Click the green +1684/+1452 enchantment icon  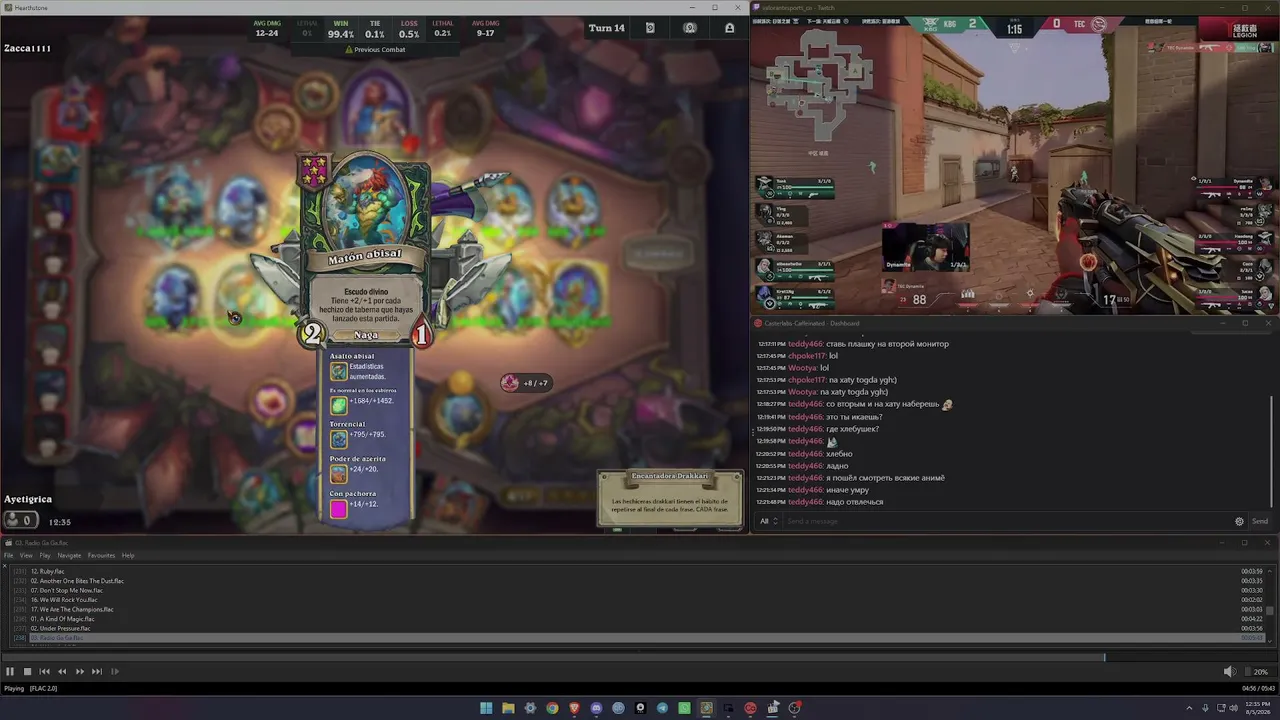tap(339, 405)
